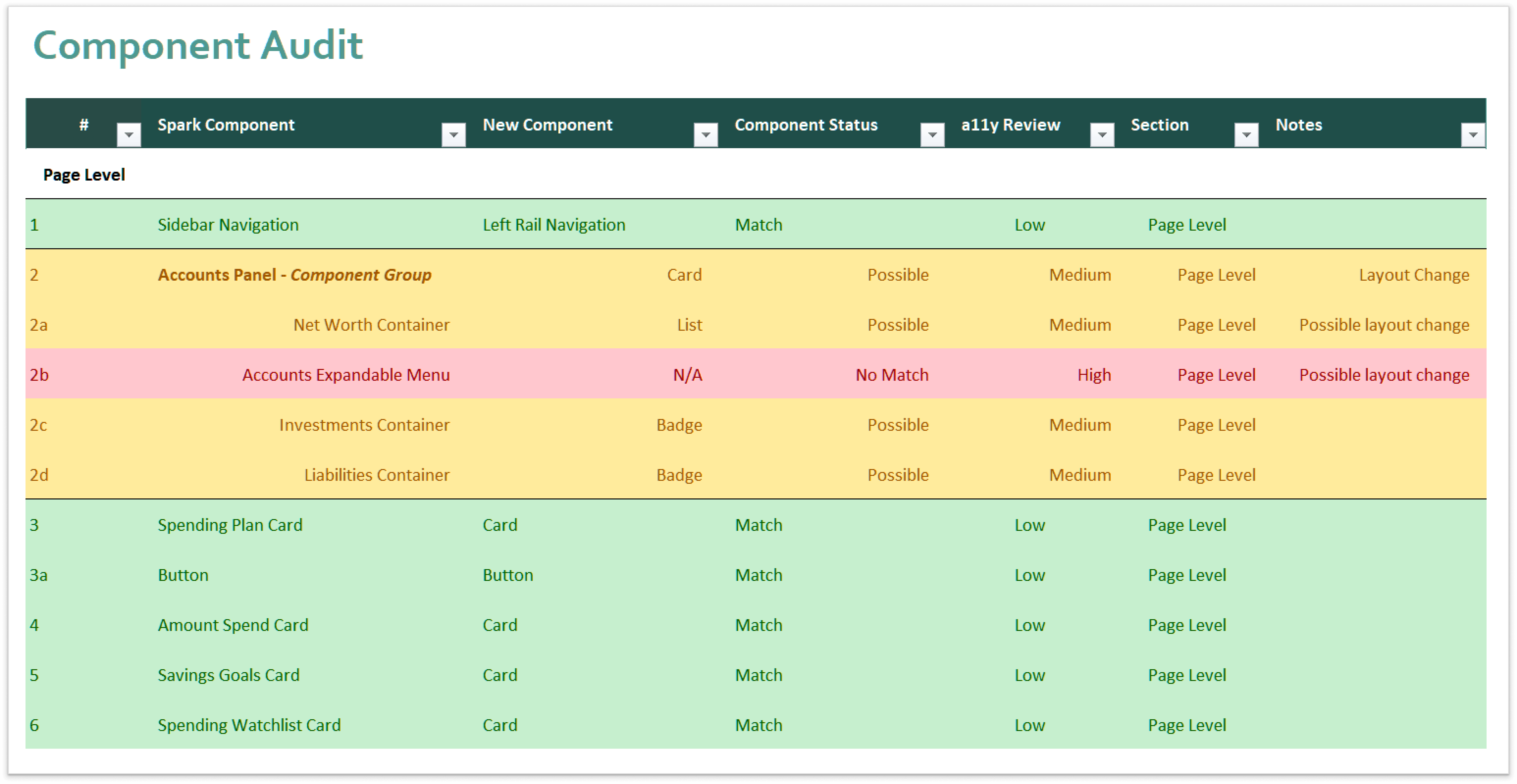Screen dimensions: 1517x784
Task: Expand the Component Status filter dropdown
Action: coord(932,135)
